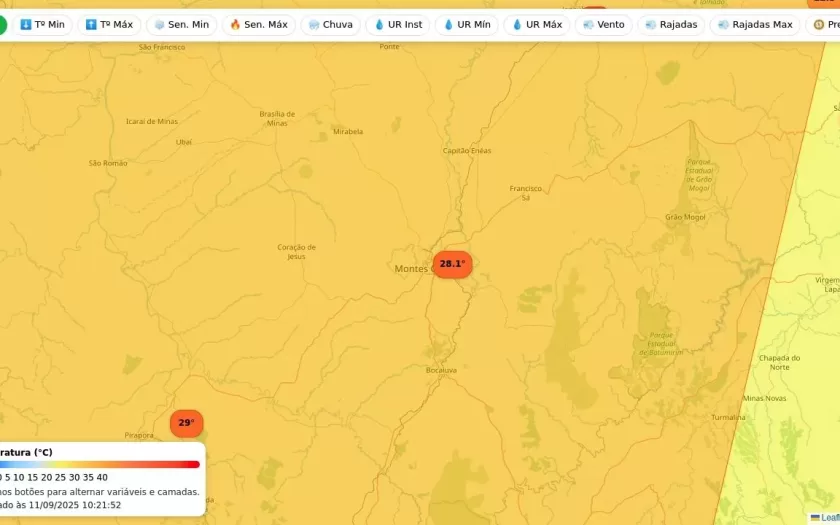Select the Tº Min layer button

(x=42, y=25)
